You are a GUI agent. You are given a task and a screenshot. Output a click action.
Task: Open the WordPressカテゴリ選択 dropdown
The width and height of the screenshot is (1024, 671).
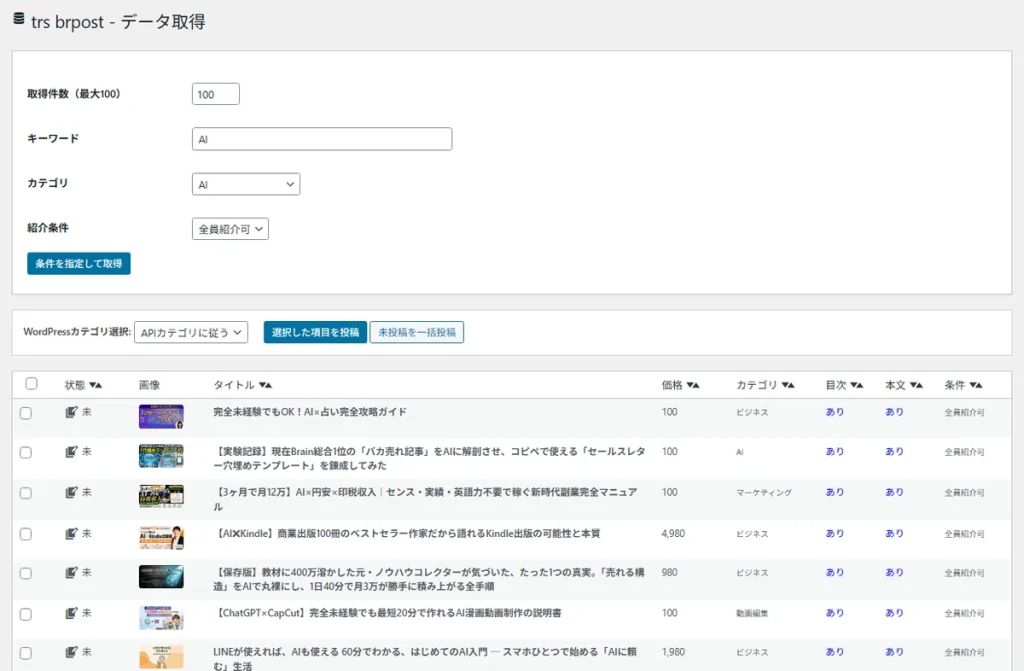click(191, 333)
